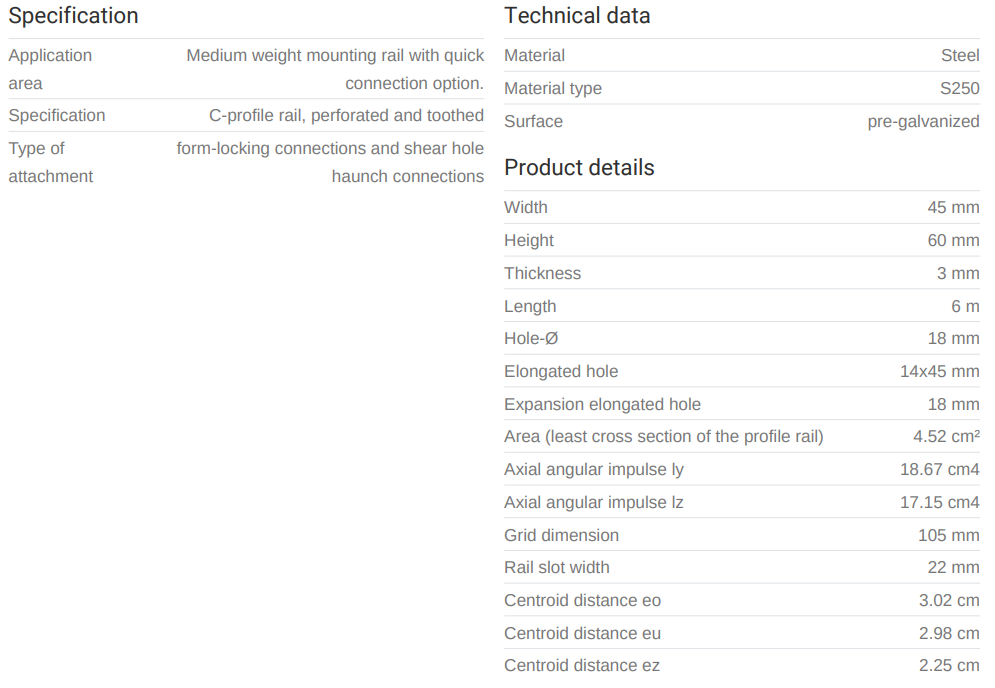
Task: Click the Product details heading
Action: (x=579, y=168)
